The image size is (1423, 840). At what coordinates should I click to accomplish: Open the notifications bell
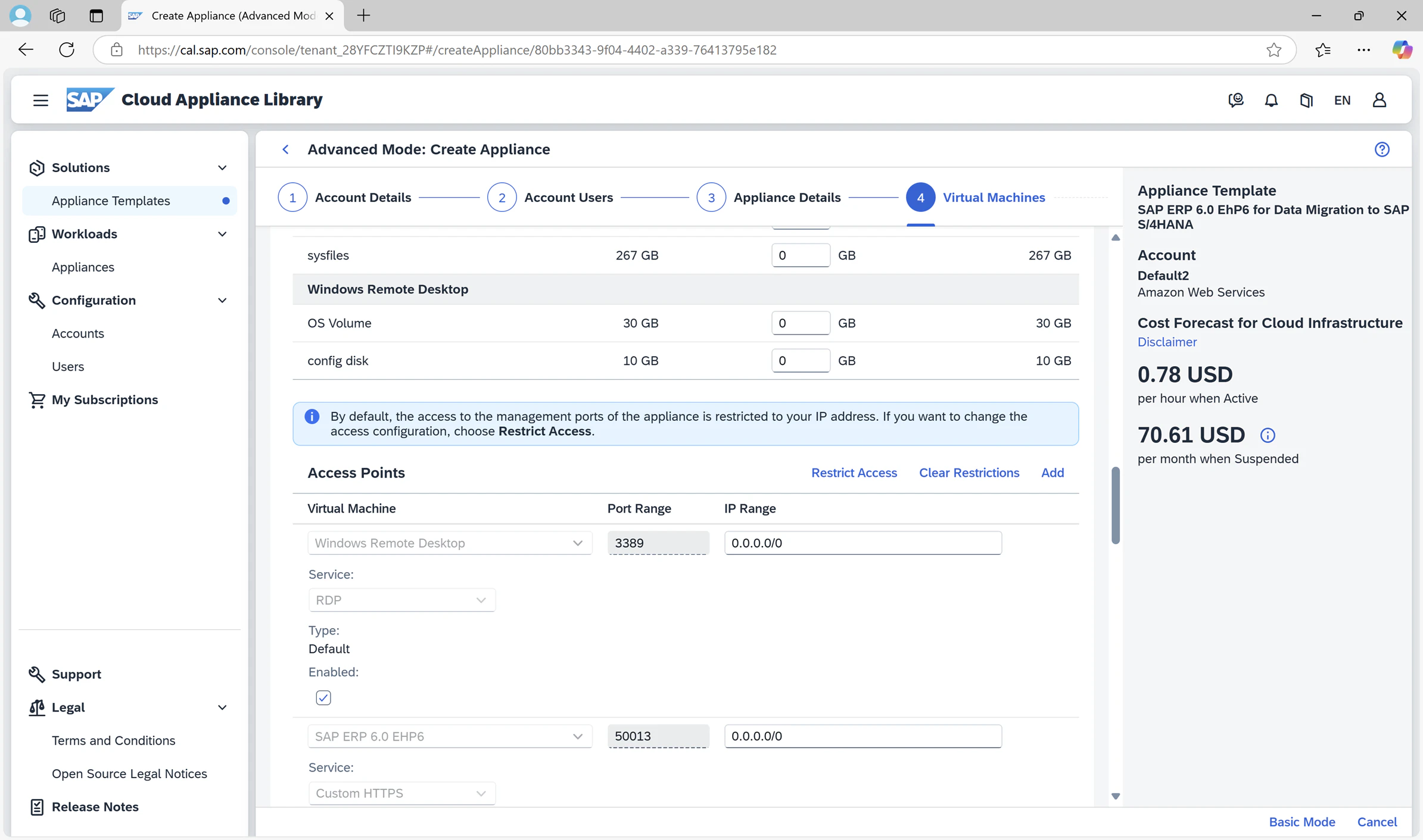tap(1271, 100)
